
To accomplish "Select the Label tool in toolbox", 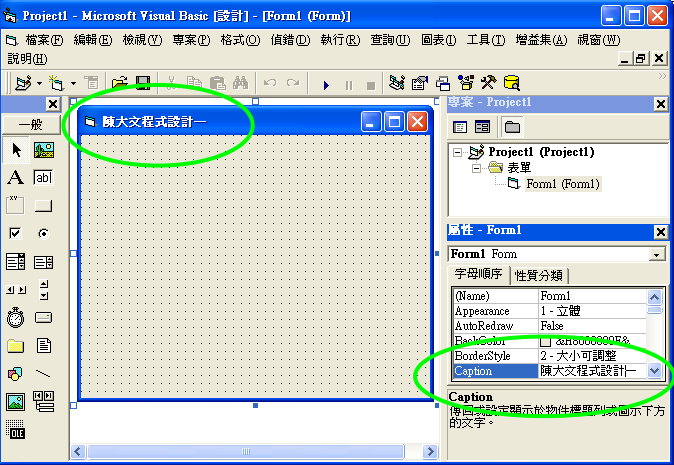I will [16, 178].
